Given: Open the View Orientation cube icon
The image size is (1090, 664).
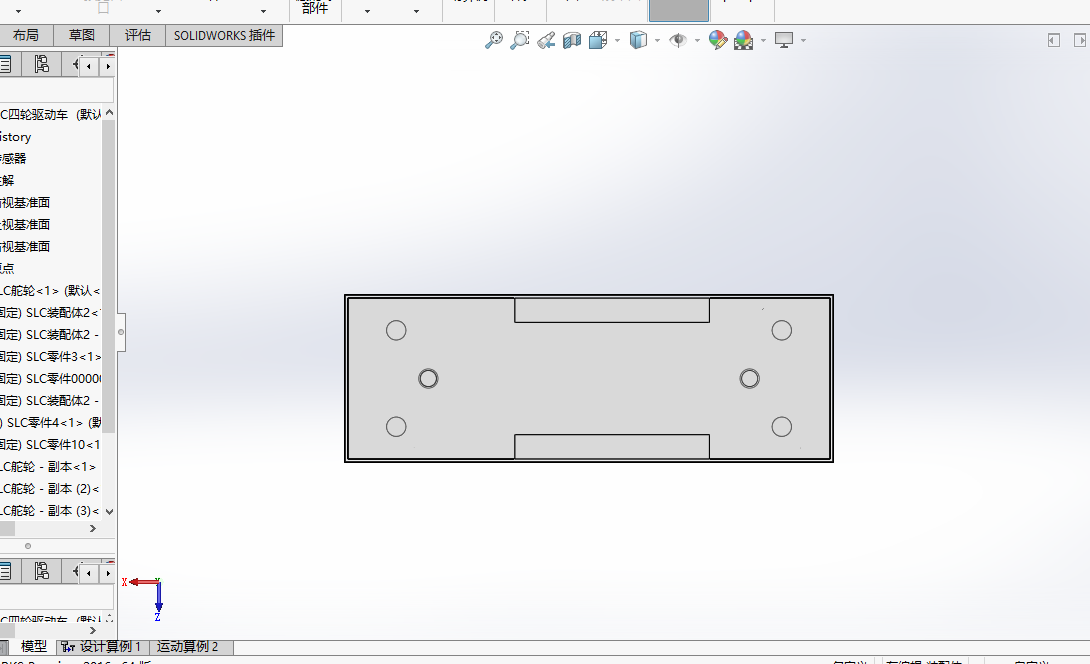Looking at the screenshot, I should pyautogui.click(x=598, y=40).
